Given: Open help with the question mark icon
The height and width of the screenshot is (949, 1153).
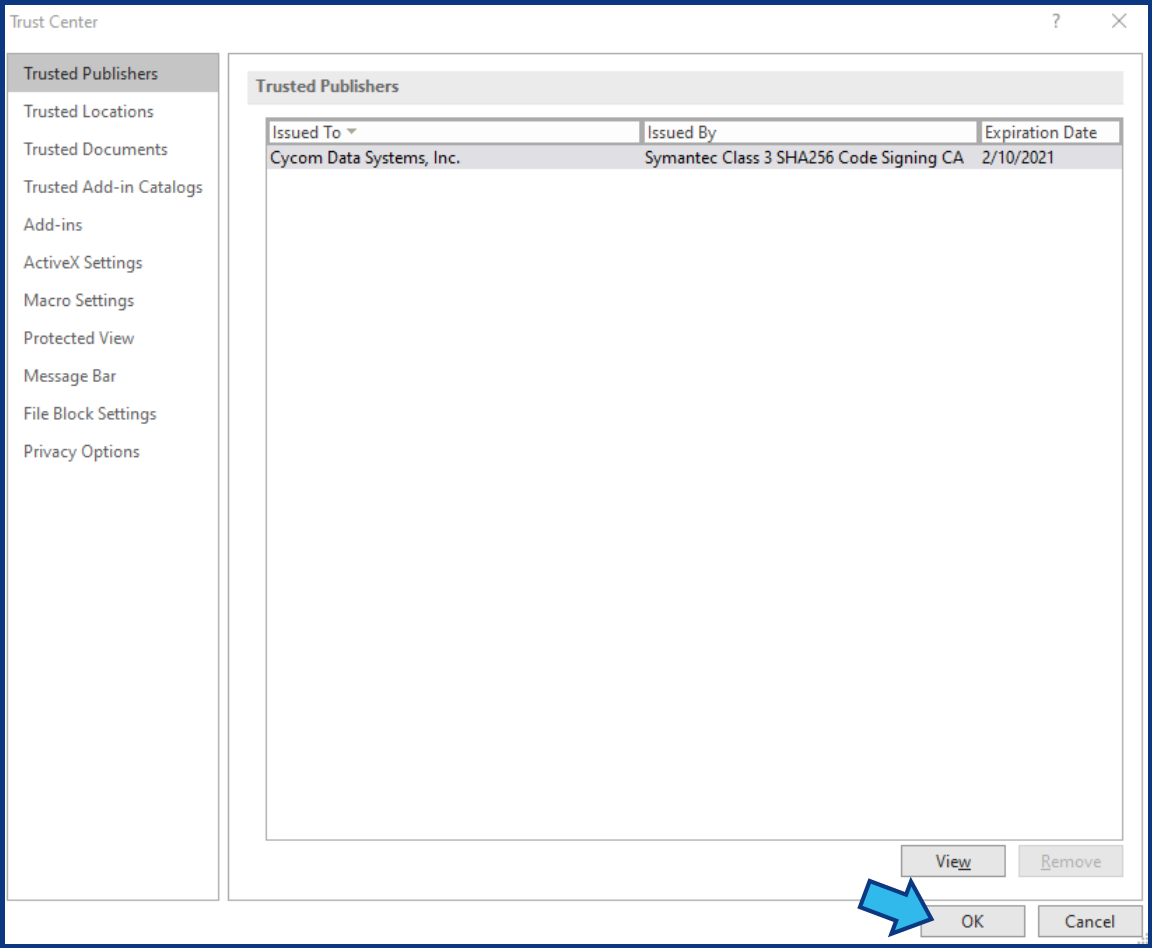Looking at the screenshot, I should click(1056, 21).
